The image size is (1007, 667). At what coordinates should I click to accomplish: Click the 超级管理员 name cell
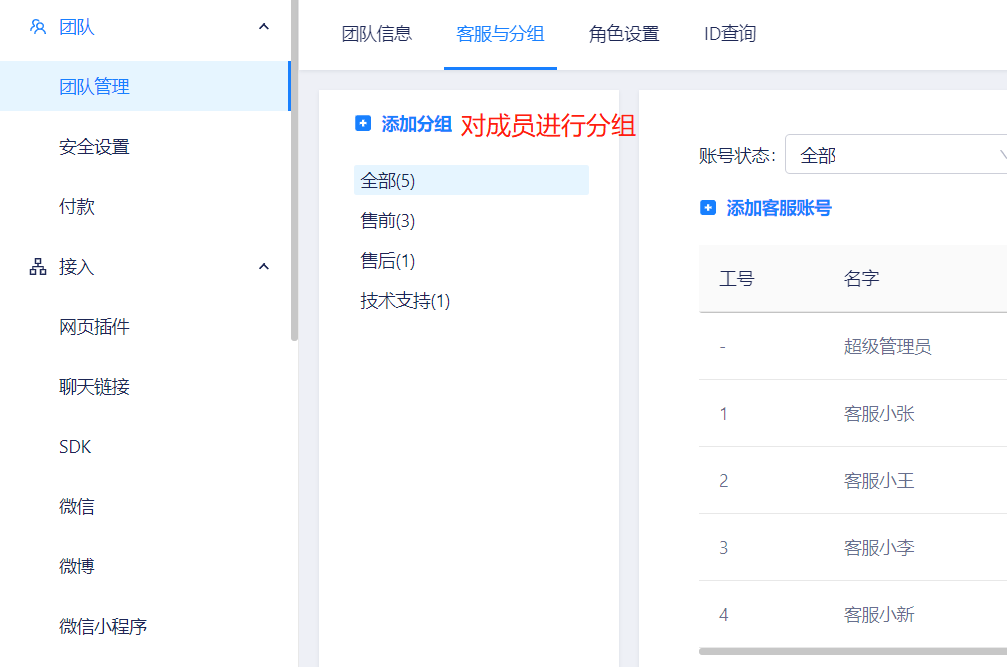tap(888, 347)
